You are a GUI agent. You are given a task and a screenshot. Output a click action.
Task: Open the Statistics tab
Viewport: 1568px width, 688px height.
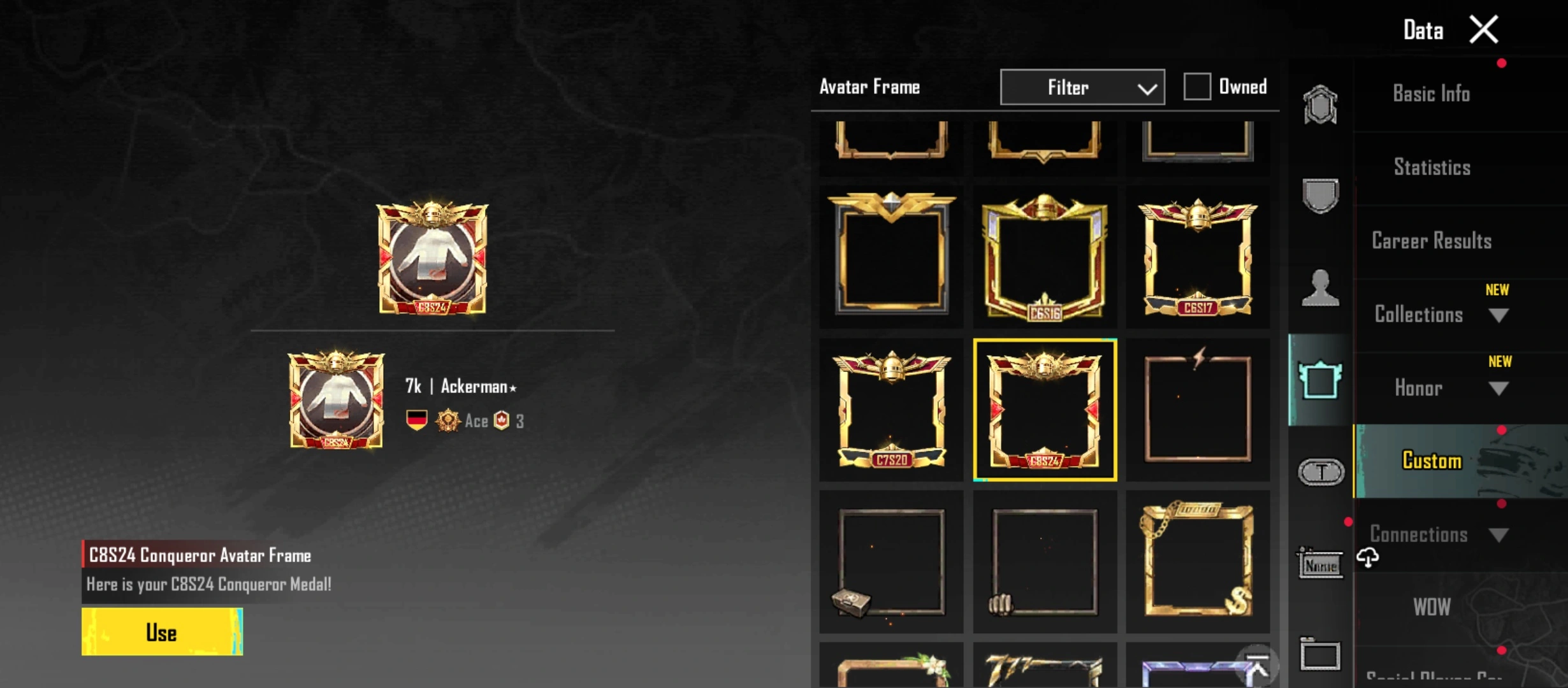1432,168
